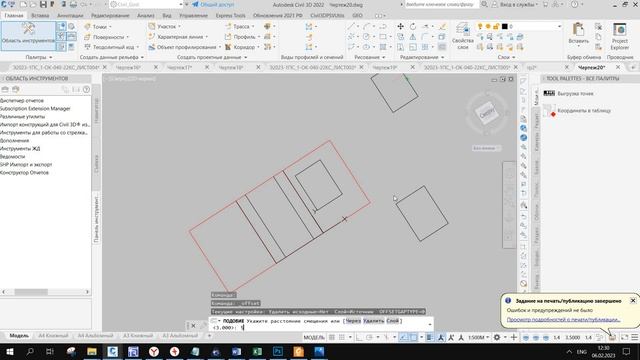Image resolution: width=640 pixels, height=360 pixels.
Task: Click the search magnifier icon in title bar
Action: 484,4
